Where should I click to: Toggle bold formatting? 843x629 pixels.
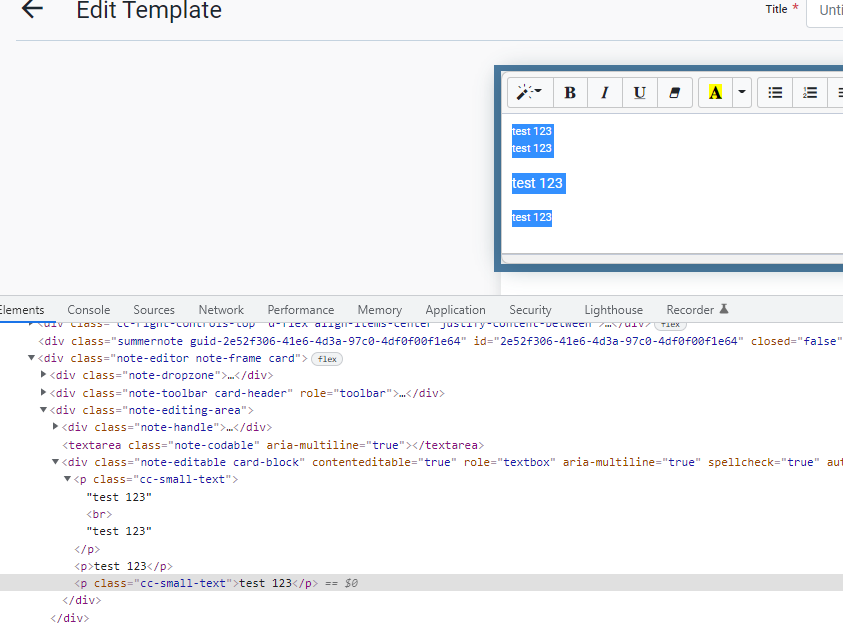tap(570, 92)
